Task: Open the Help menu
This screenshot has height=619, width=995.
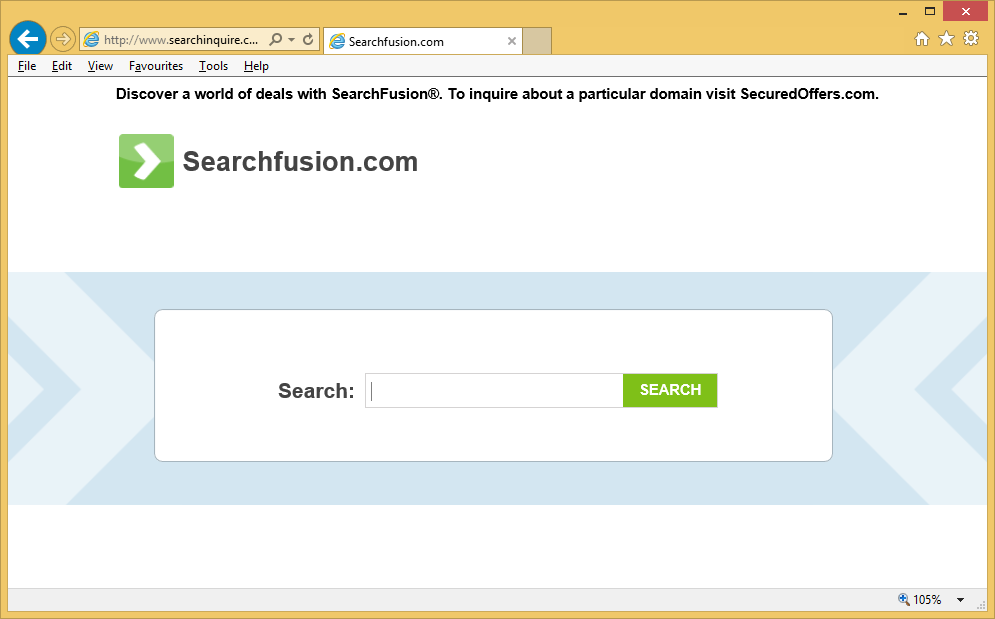Action: tap(256, 66)
